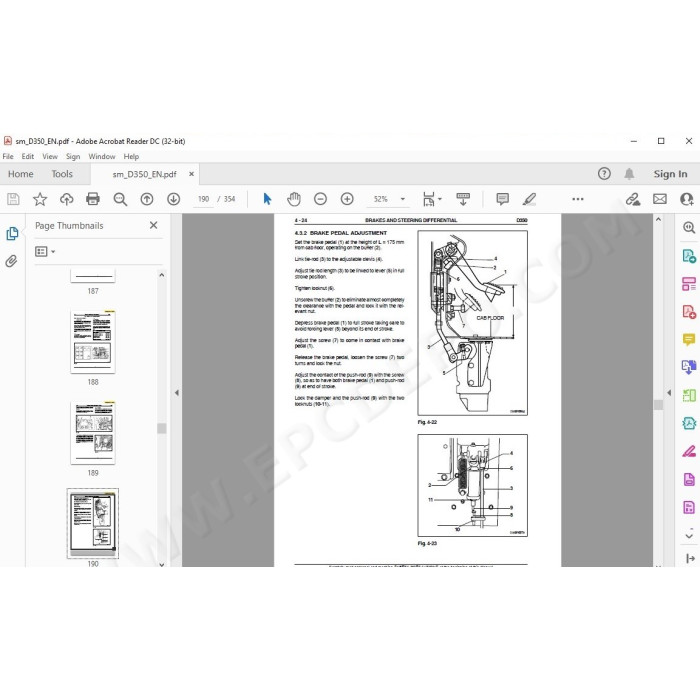Open the Window menu
The width and height of the screenshot is (700, 700).
click(102, 157)
